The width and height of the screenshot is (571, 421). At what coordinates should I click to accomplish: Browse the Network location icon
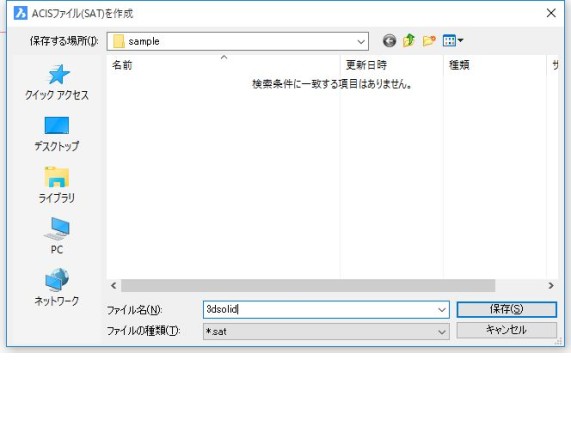tap(57, 287)
